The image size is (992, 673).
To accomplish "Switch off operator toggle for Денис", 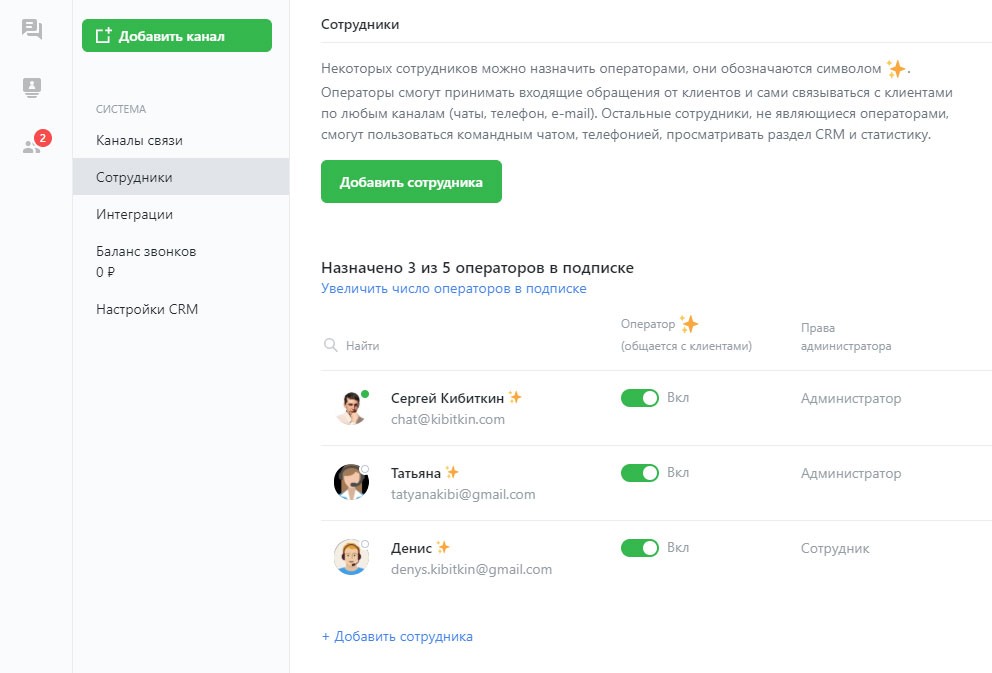I will point(640,548).
